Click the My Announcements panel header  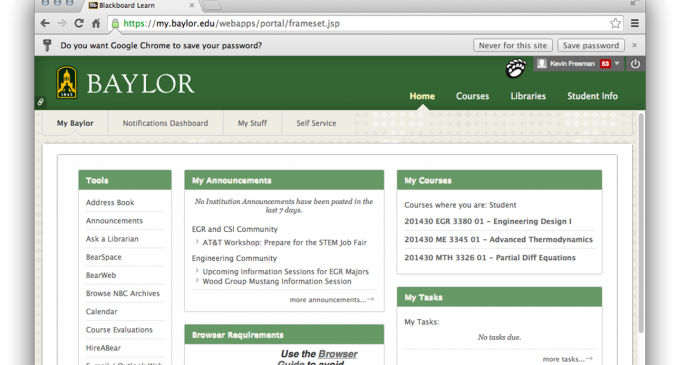coord(284,180)
